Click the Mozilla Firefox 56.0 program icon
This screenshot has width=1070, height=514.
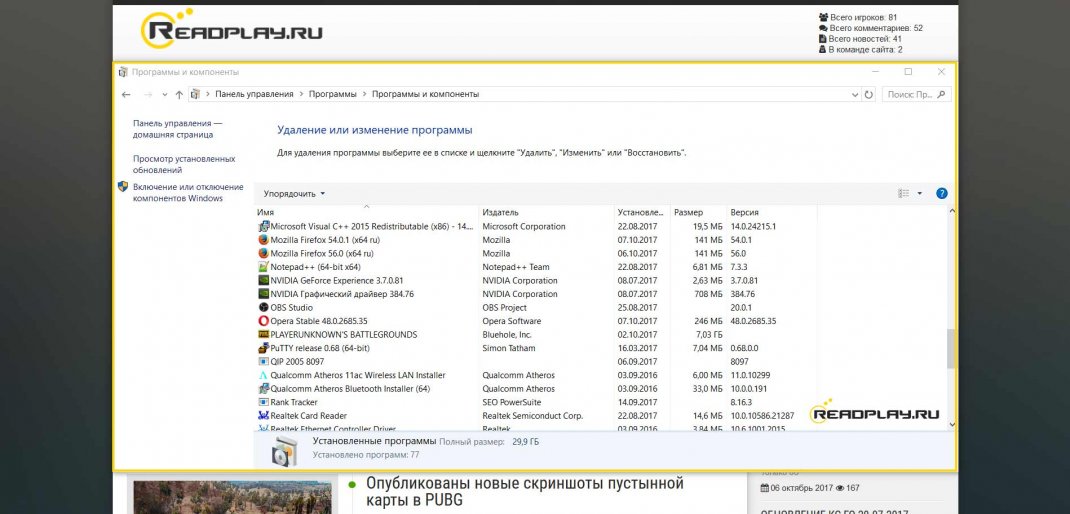[263, 253]
